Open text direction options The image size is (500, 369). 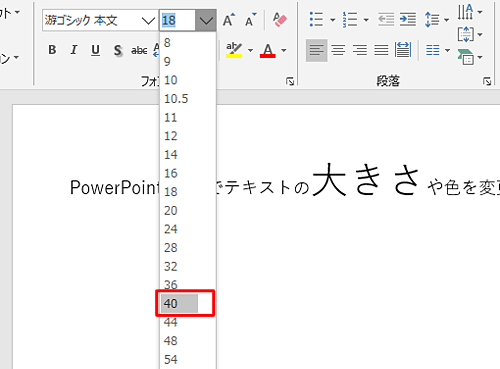(x=470, y=12)
